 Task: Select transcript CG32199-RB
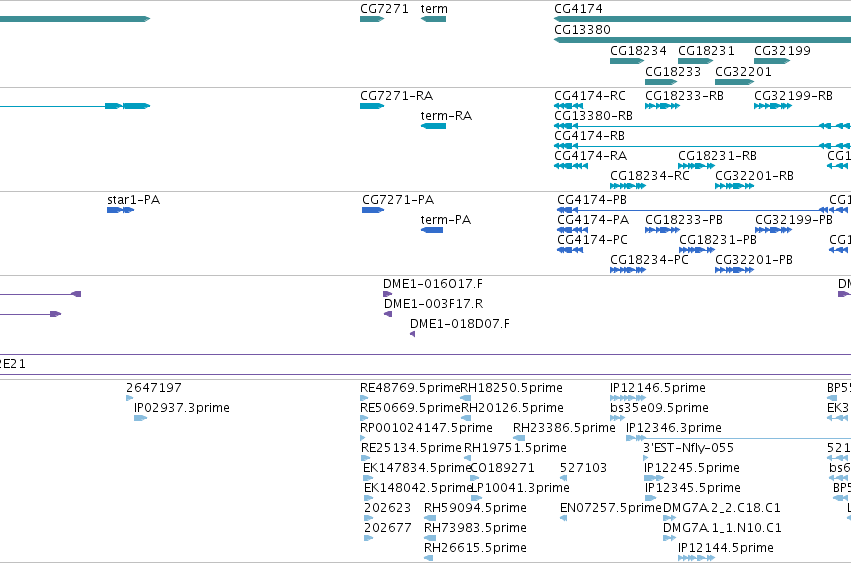[773, 106]
